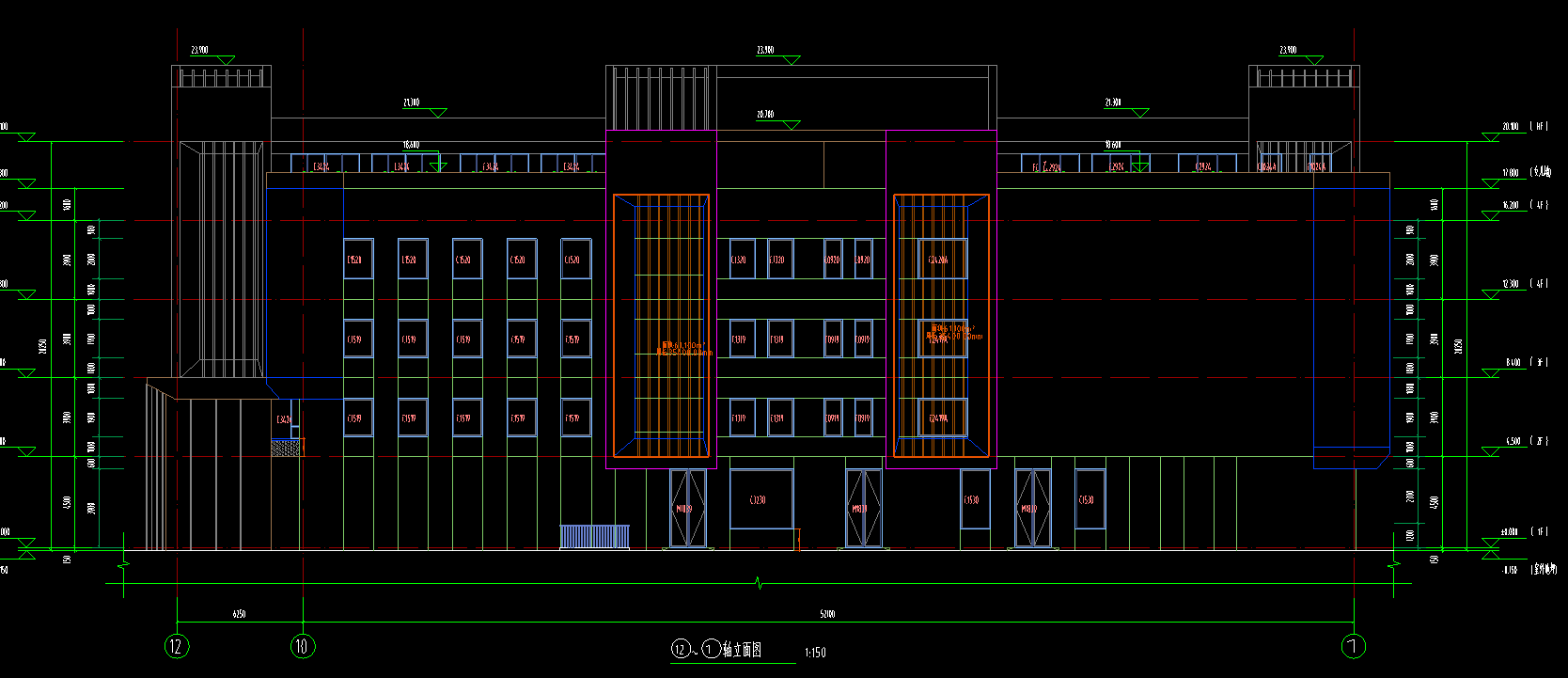The width and height of the screenshot is (1568, 678).
Task: Click the 12.300 floor level label on the right
Action: pos(1524,283)
